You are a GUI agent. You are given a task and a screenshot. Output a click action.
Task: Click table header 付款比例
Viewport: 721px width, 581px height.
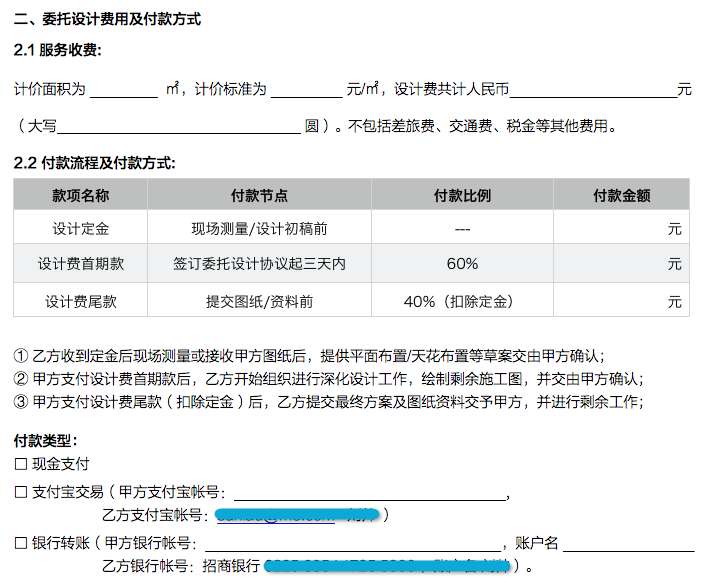462,195
